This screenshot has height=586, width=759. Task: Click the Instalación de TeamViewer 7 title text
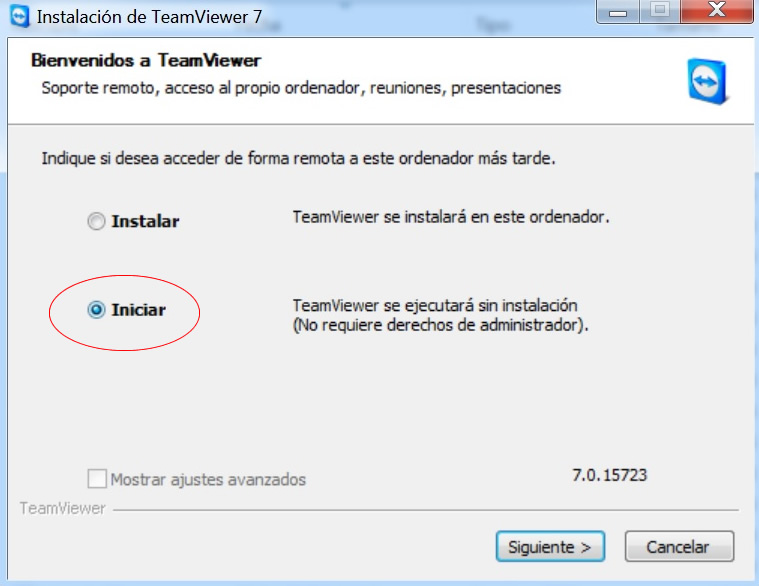[x=149, y=17]
